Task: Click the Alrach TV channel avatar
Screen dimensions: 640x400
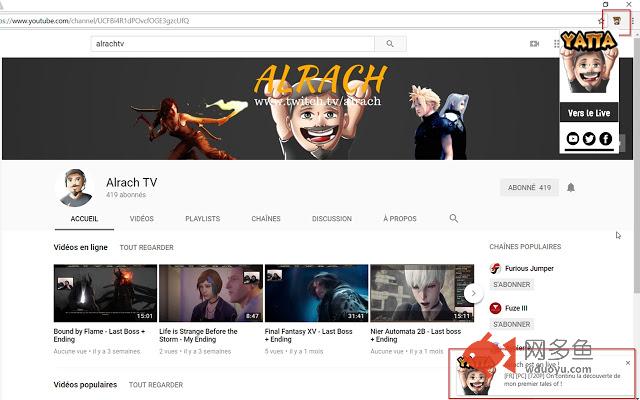Action: (76, 188)
